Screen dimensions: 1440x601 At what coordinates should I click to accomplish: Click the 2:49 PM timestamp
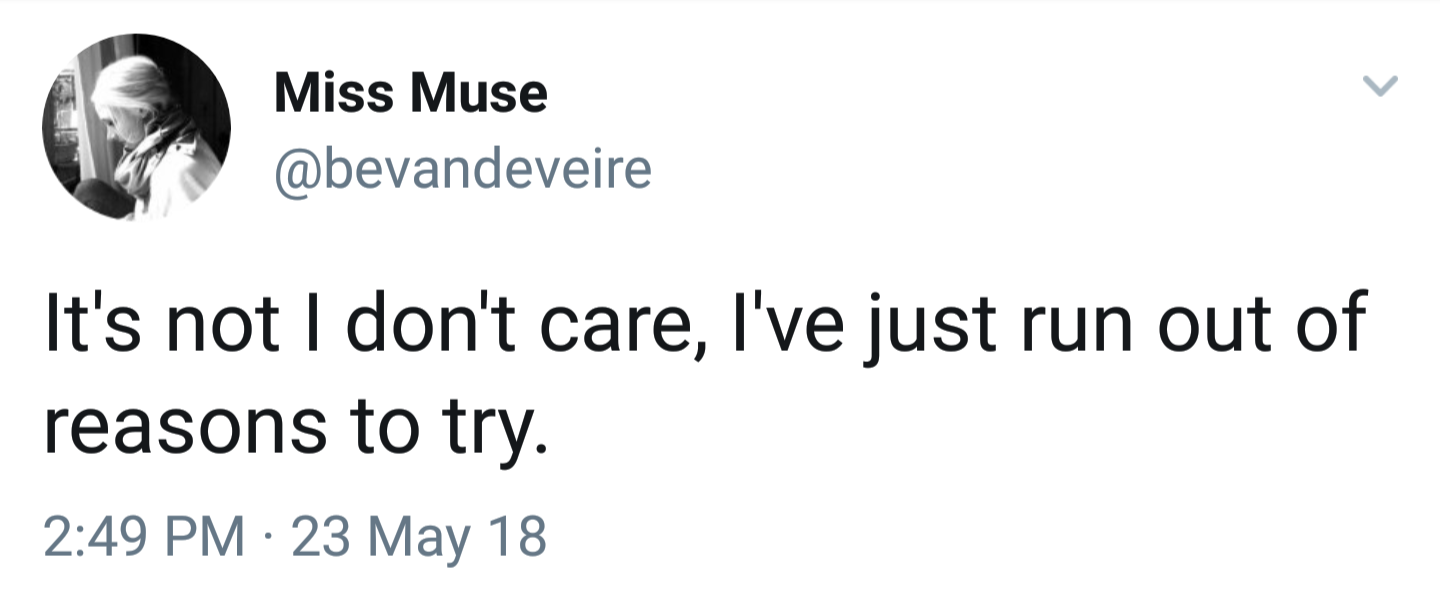click(x=146, y=535)
